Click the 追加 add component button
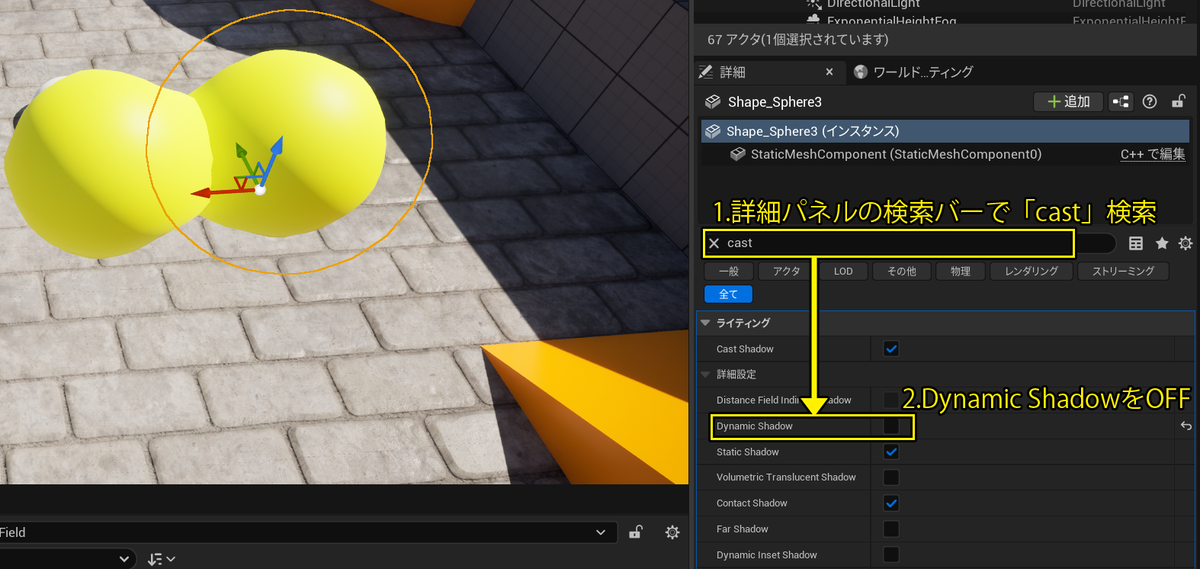Screen dimensions: 1200x569 [x=1068, y=102]
